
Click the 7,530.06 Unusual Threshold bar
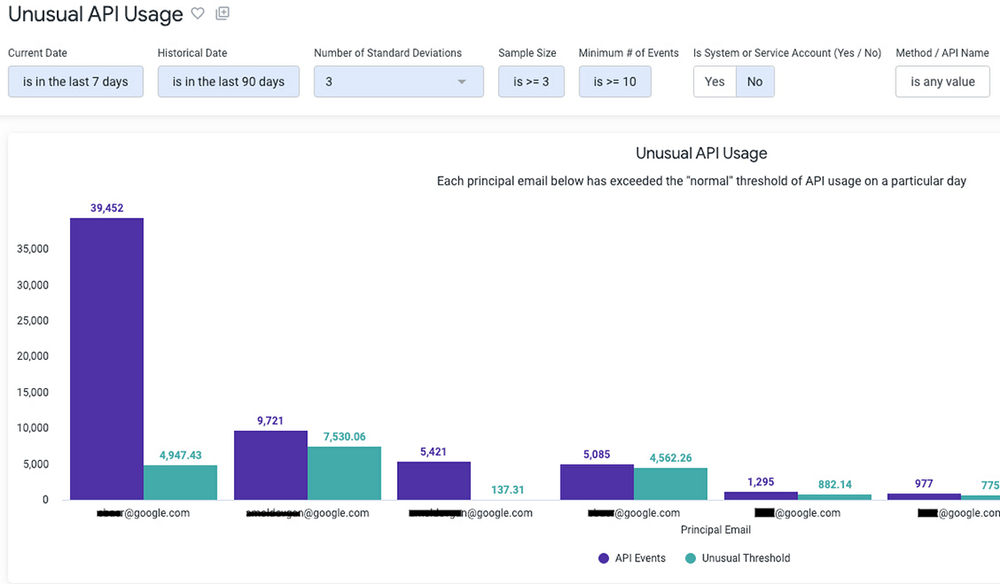[344, 473]
